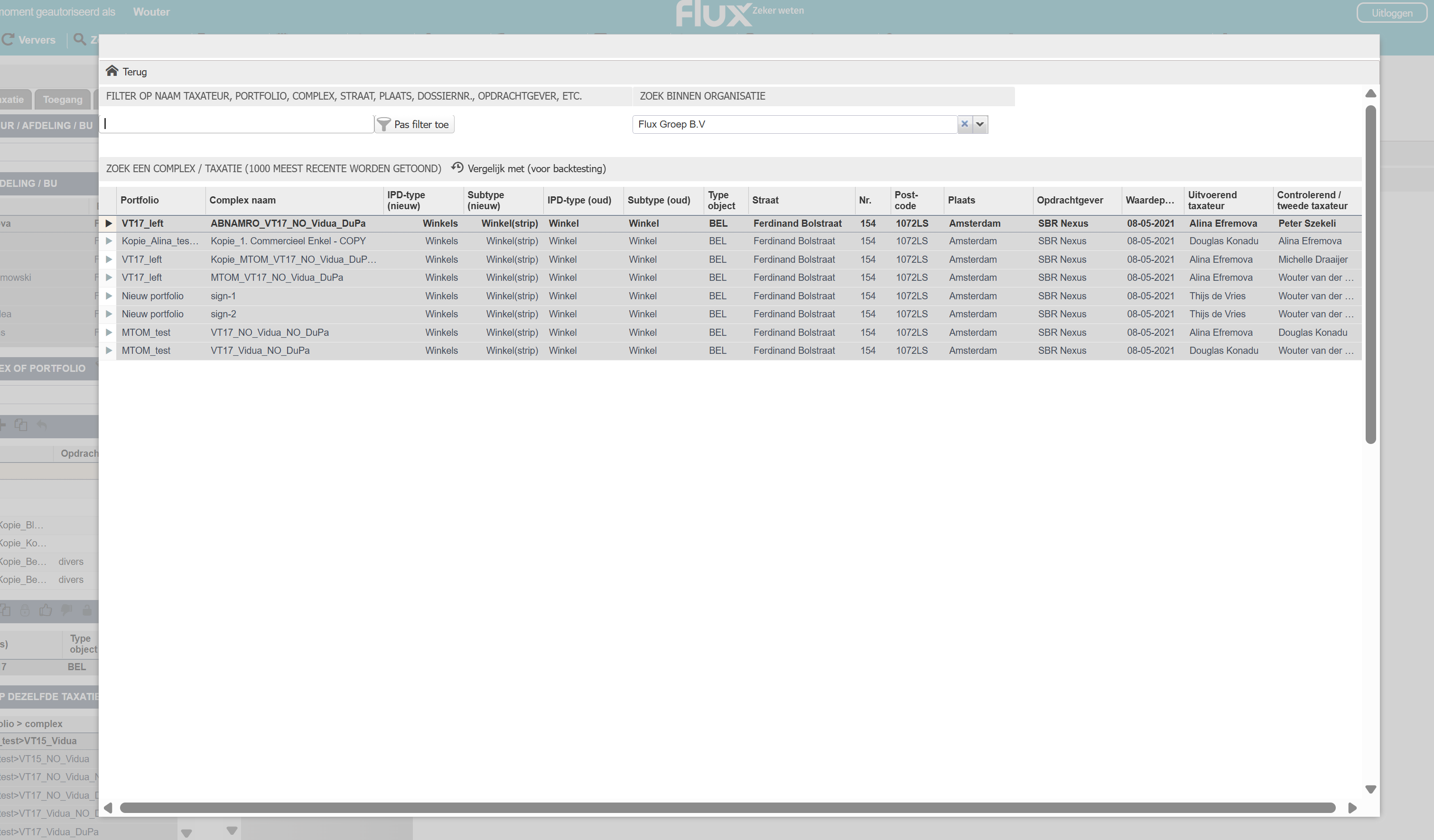Image resolution: width=1434 pixels, height=840 pixels.
Task: Click the magnifier search icon in the main toolbar
Action: [80, 40]
